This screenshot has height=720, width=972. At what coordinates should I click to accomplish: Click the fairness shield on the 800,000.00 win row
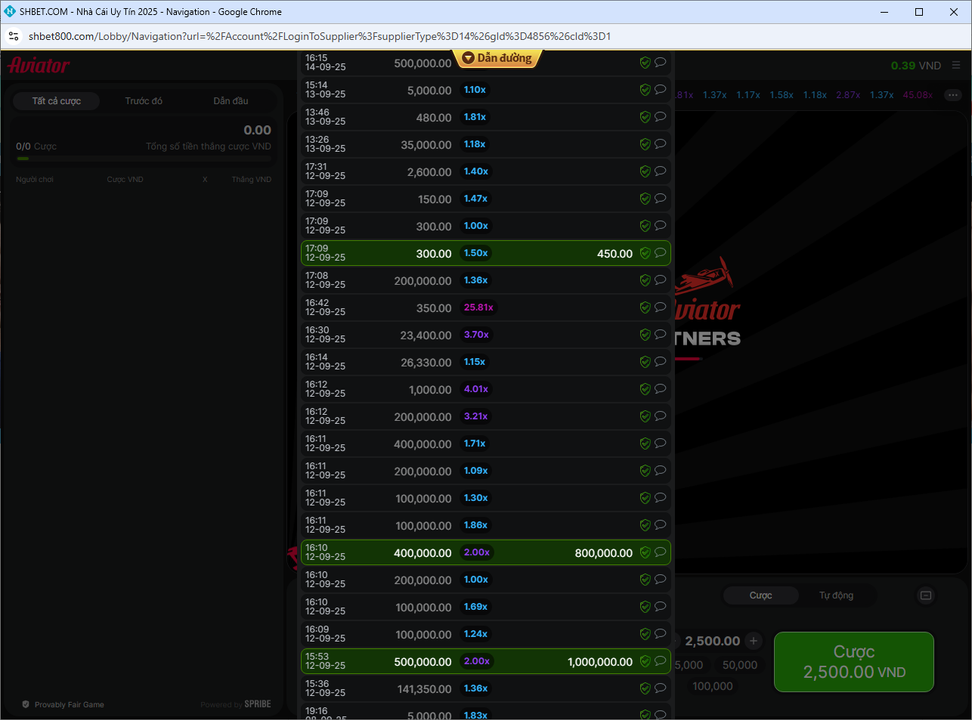coord(645,552)
